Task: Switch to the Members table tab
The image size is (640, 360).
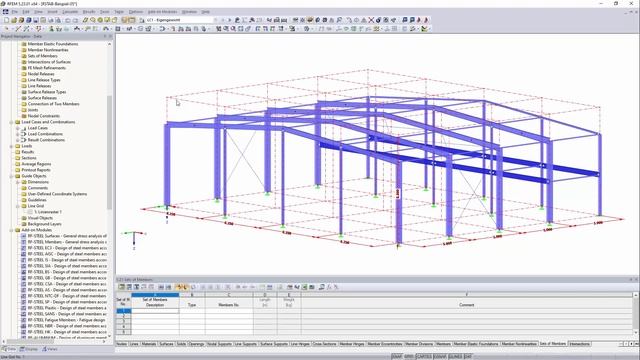Action: [x=443, y=344]
